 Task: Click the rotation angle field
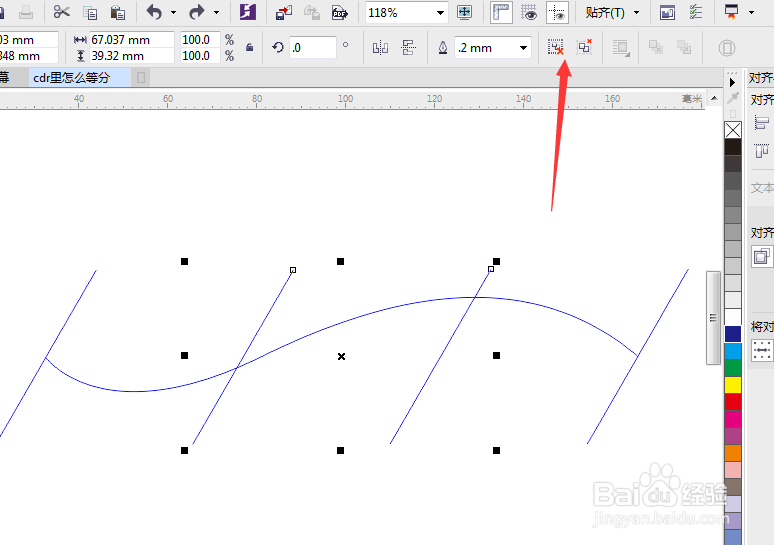[312, 48]
